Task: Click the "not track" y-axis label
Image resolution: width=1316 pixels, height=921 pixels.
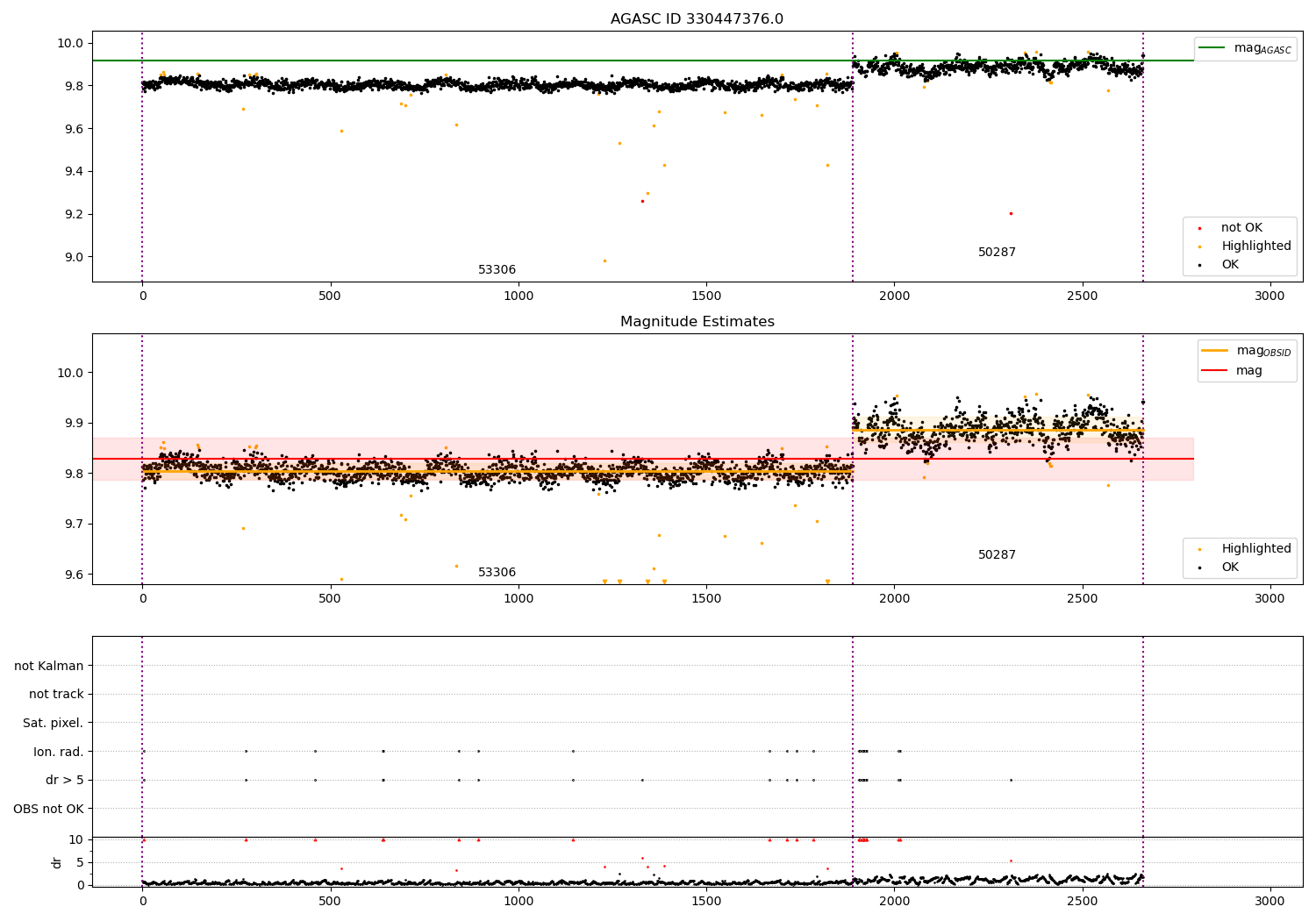Action: (x=56, y=695)
